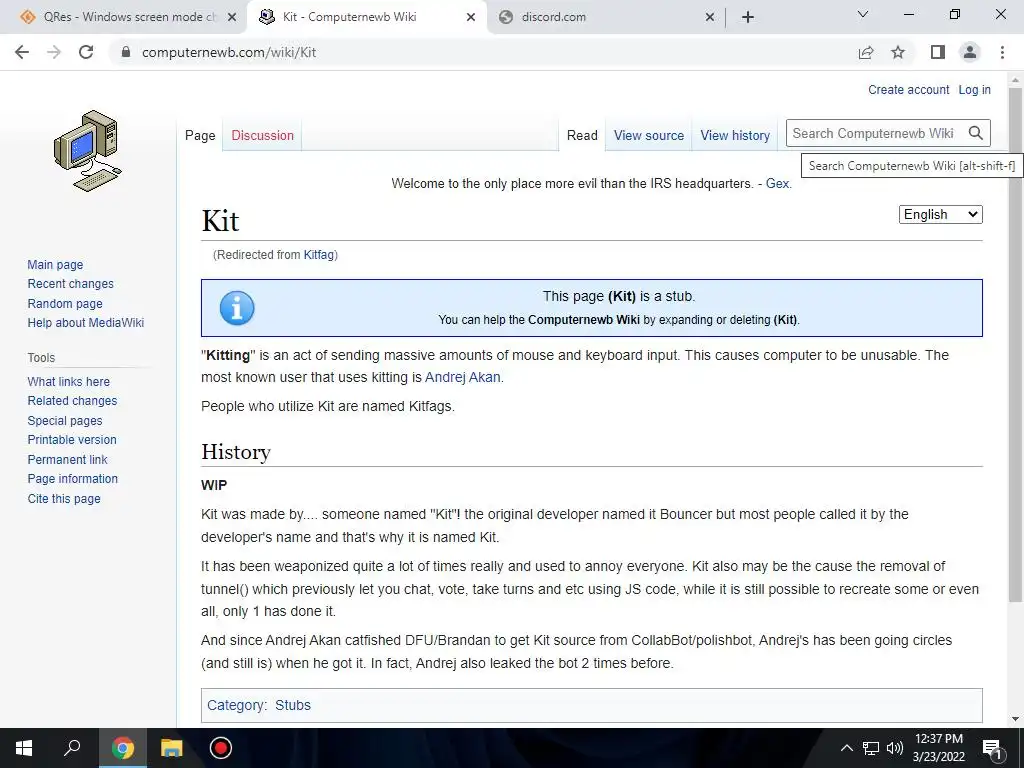Viewport: 1024px width, 768px height.
Task: Open Related changes tool
Action: coord(72,401)
